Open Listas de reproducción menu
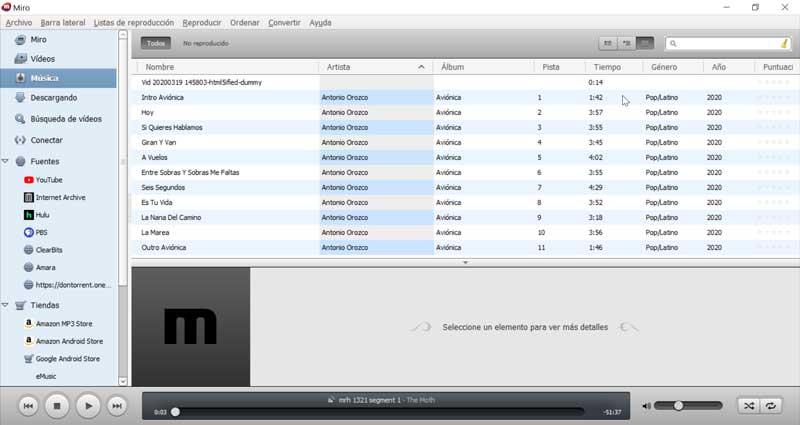The width and height of the screenshot is (800, 425). point(134,23)
